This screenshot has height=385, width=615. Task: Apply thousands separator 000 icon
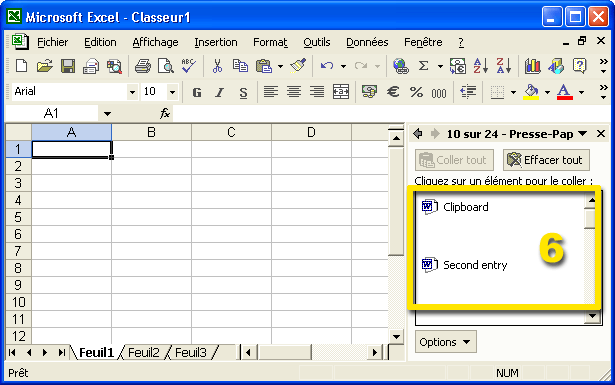(439, 93)
